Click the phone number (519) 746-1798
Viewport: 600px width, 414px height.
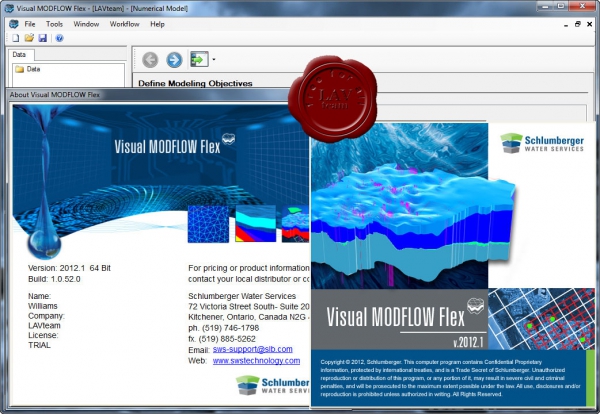(230, 328)
